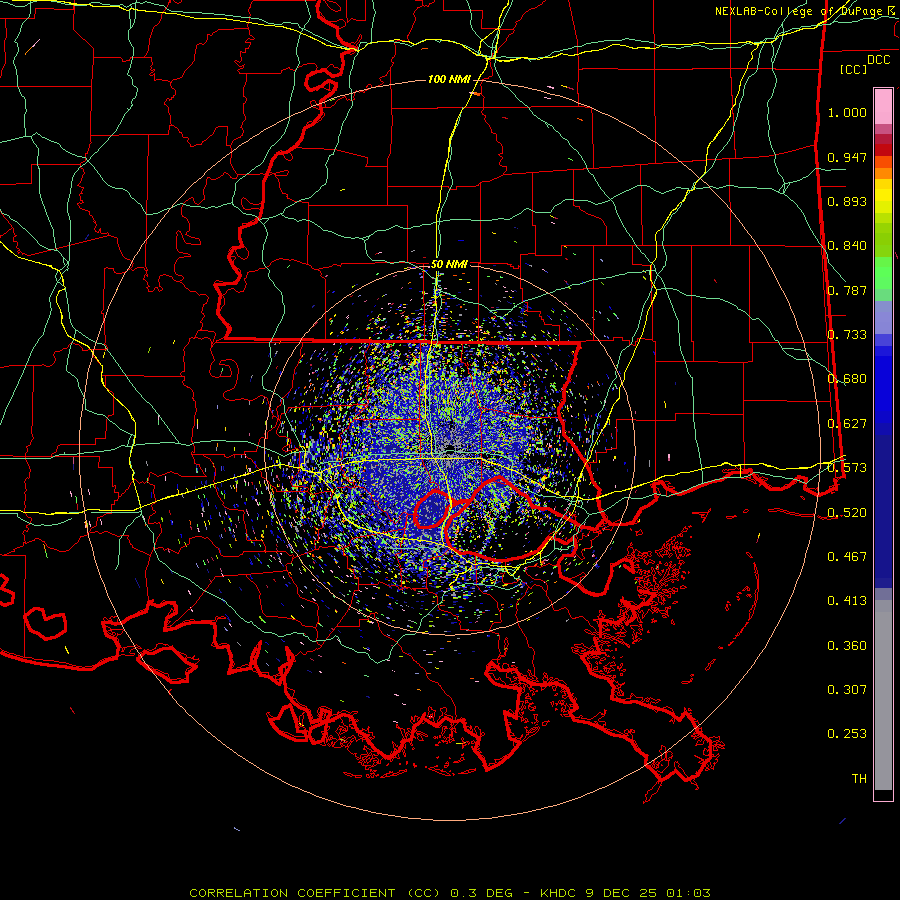The height and width of the screenshot is (900, 900).
Task: Select the 0.467 scale value
Action: (847, 557)
